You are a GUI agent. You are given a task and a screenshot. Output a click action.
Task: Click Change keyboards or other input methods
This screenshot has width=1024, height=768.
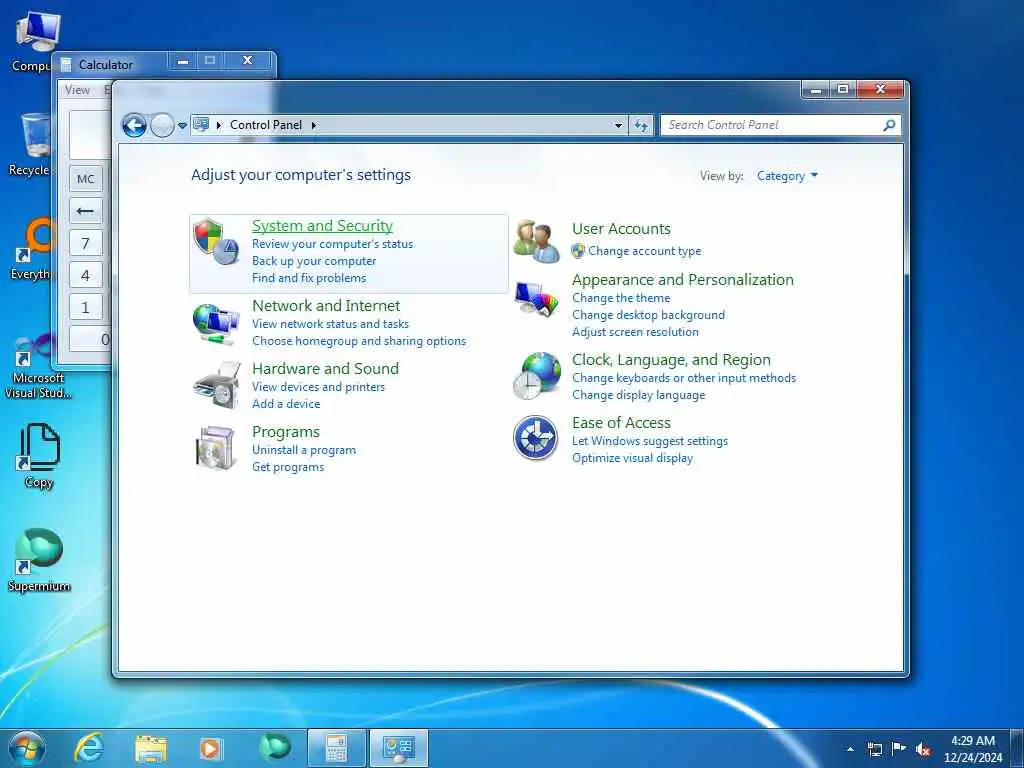684,377
